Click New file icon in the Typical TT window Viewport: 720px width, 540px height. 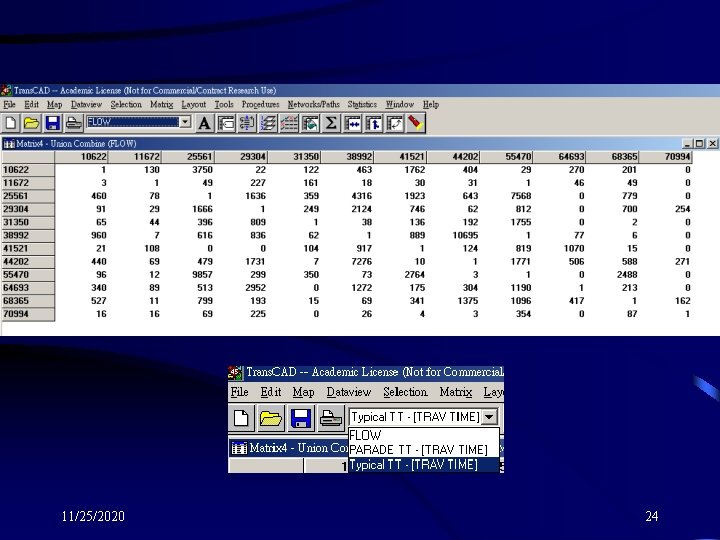pyautogui.click(x=242, y=418)
